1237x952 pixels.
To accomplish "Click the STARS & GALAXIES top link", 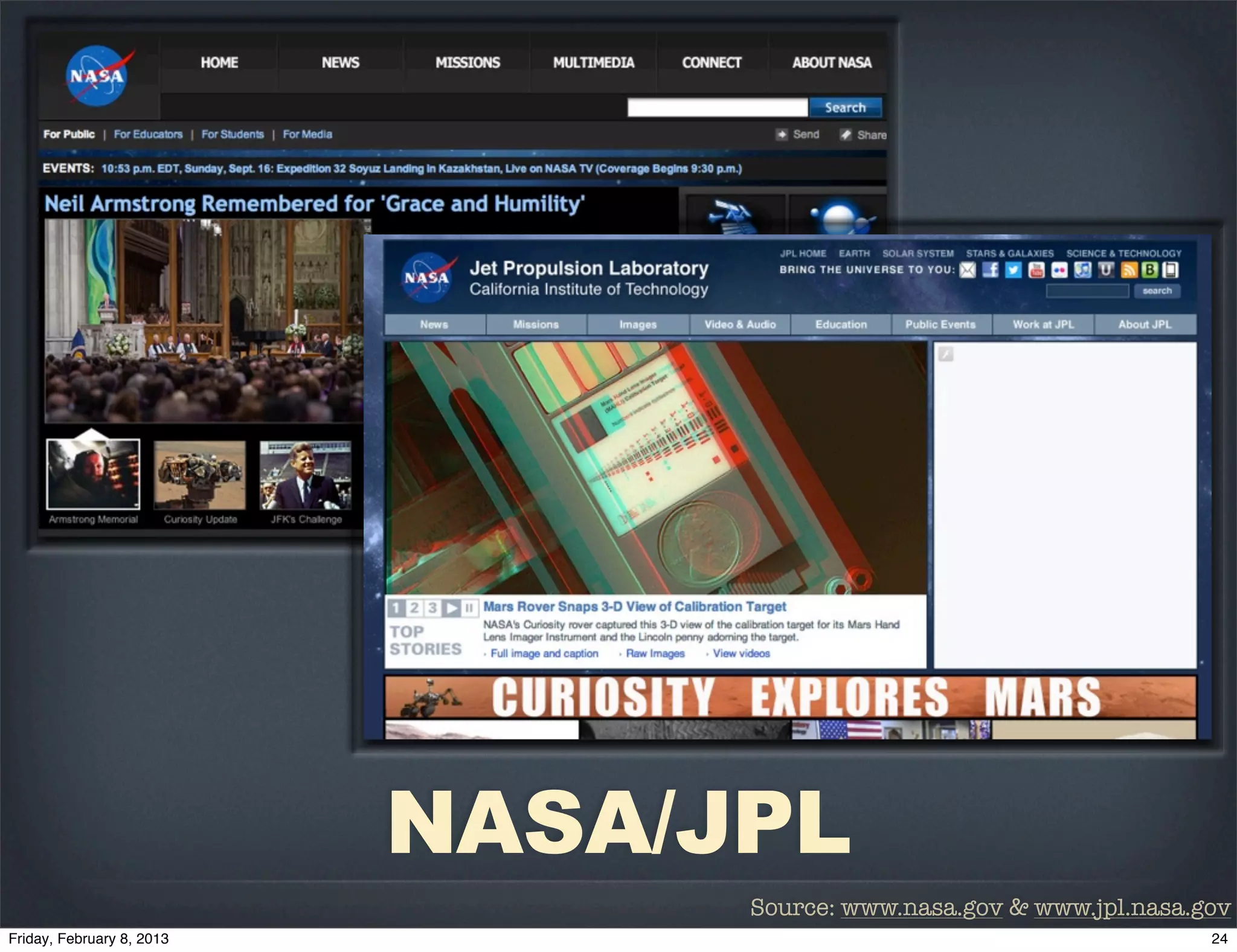I will [1010, 254].
